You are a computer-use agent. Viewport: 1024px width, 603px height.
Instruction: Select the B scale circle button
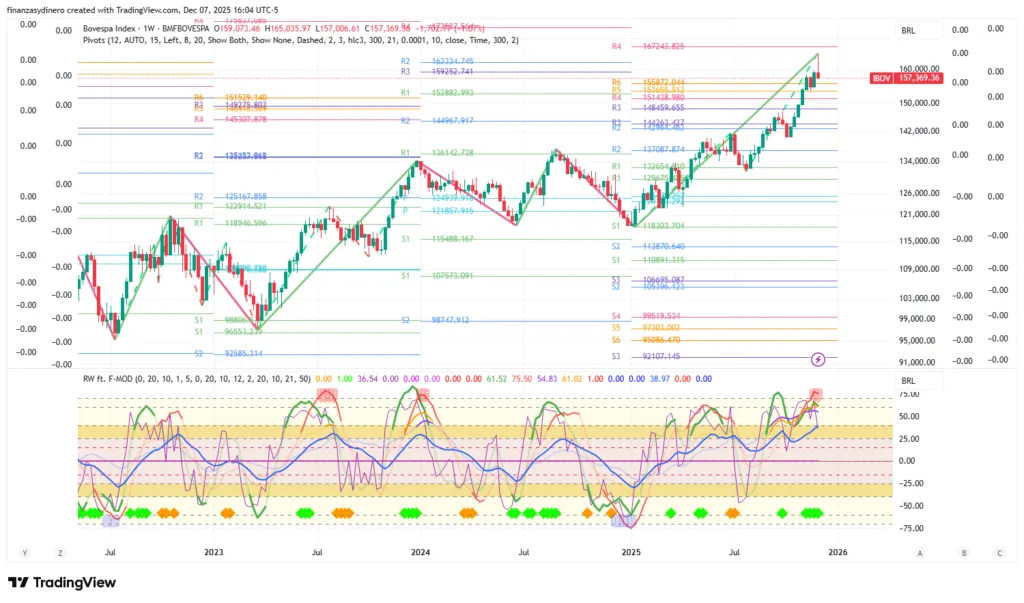pos(964,551)
